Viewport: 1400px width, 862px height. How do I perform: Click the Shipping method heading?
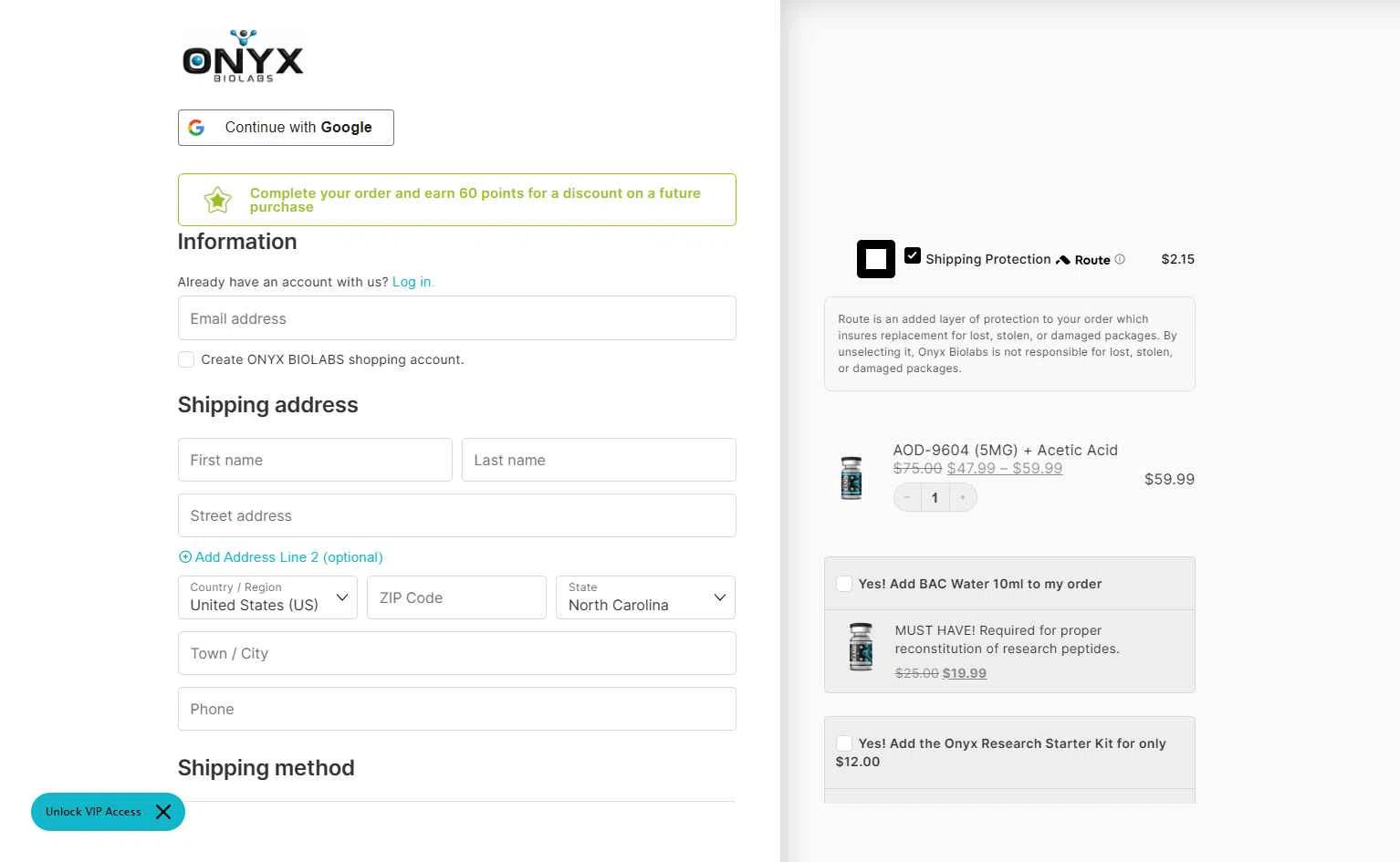coord(266,768)
